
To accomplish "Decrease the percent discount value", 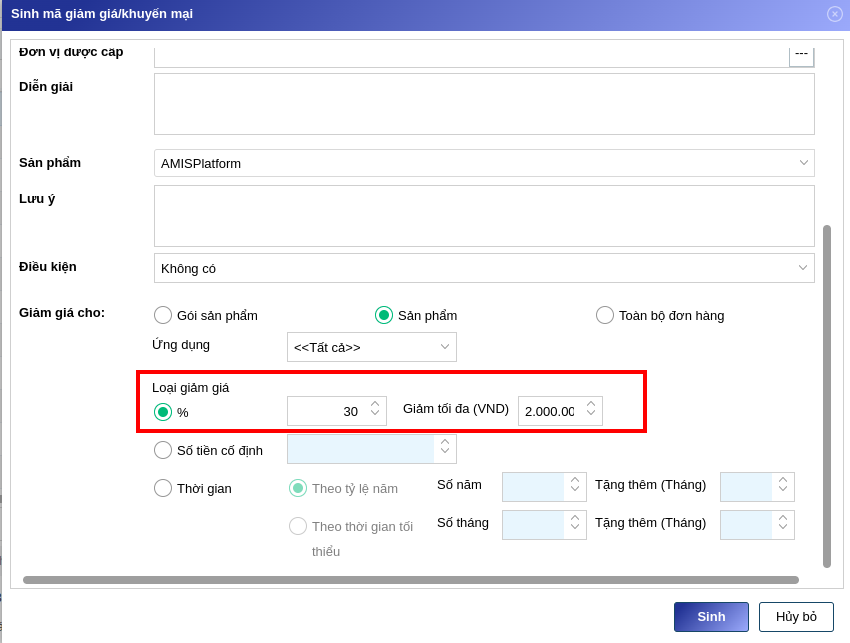I will coord(375,414).
